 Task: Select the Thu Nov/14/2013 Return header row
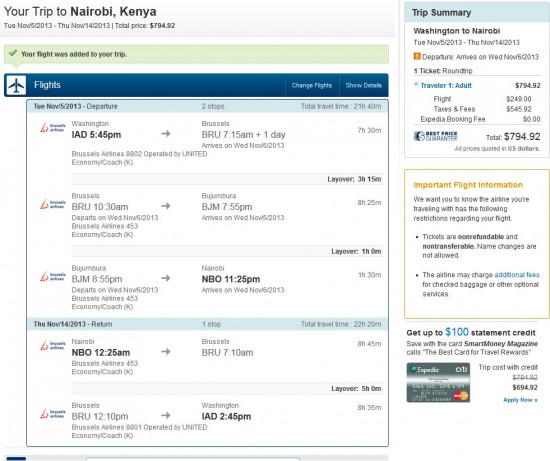207,324
